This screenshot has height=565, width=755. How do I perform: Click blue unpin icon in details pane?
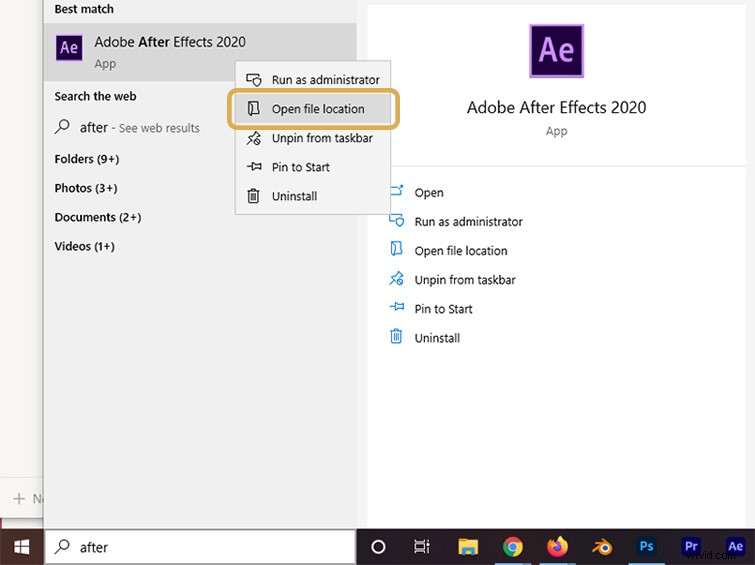pos(396,278)
